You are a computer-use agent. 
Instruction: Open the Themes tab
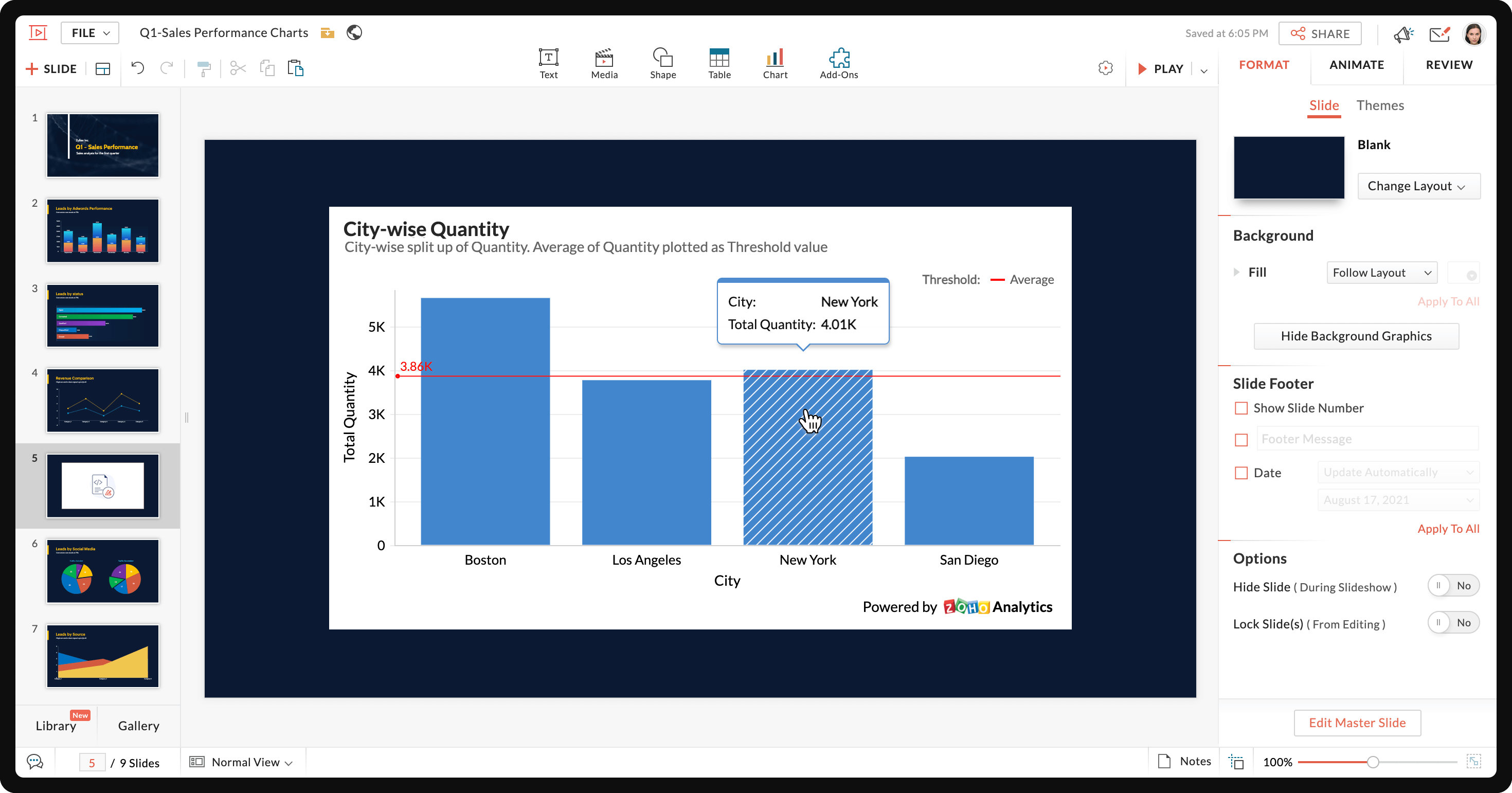coord(1379,105)
